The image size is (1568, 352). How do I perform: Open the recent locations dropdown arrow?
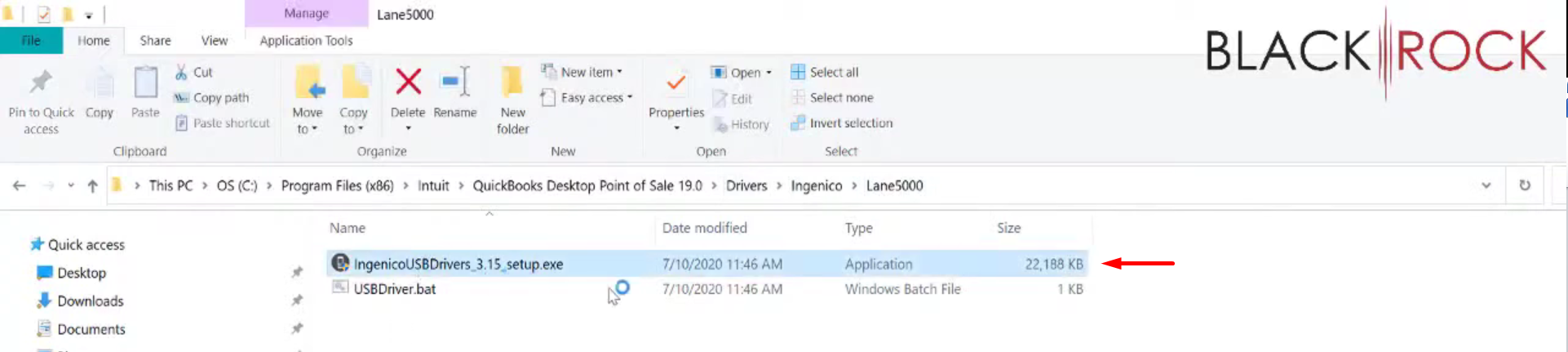pos(71,185)
